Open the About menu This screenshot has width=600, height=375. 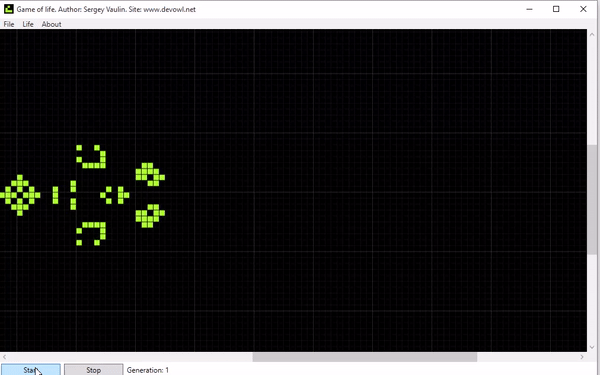click(51, 24)
